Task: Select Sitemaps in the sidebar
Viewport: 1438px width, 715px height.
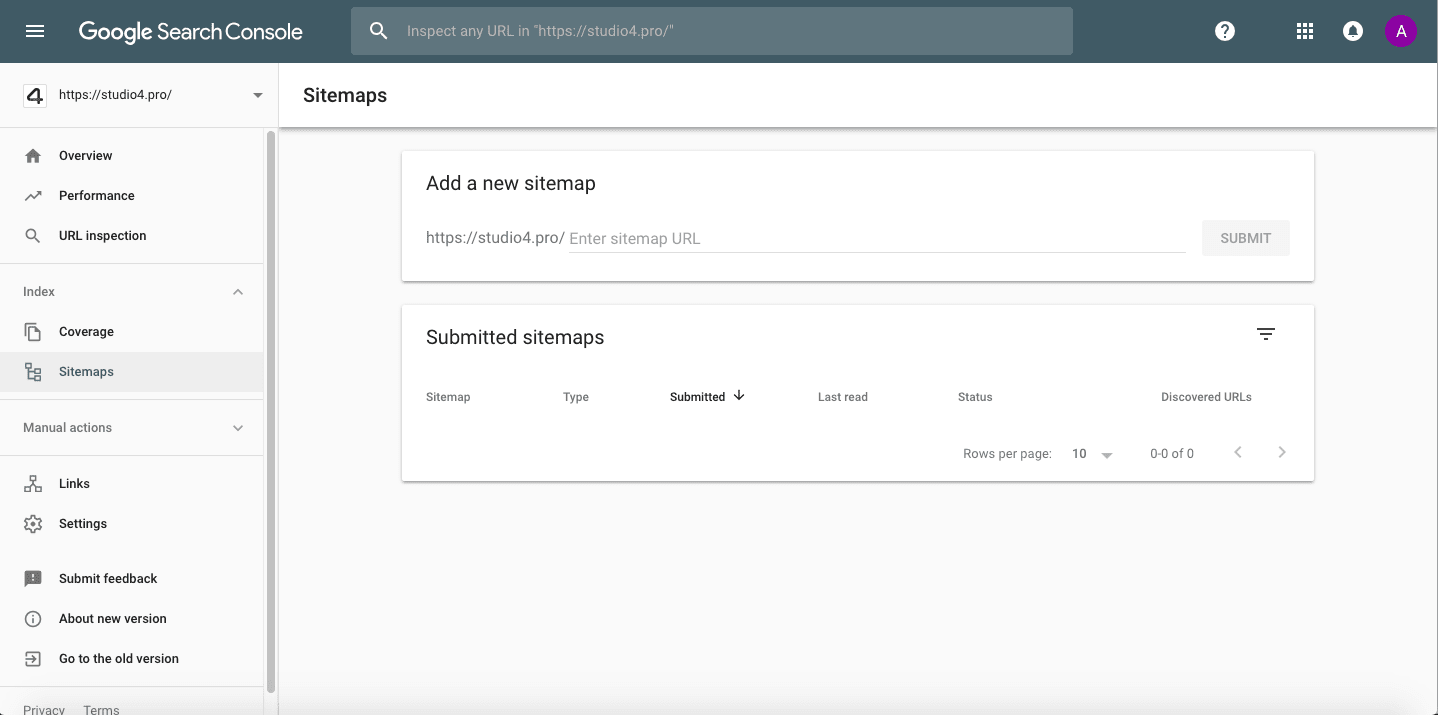Action: 131,372
